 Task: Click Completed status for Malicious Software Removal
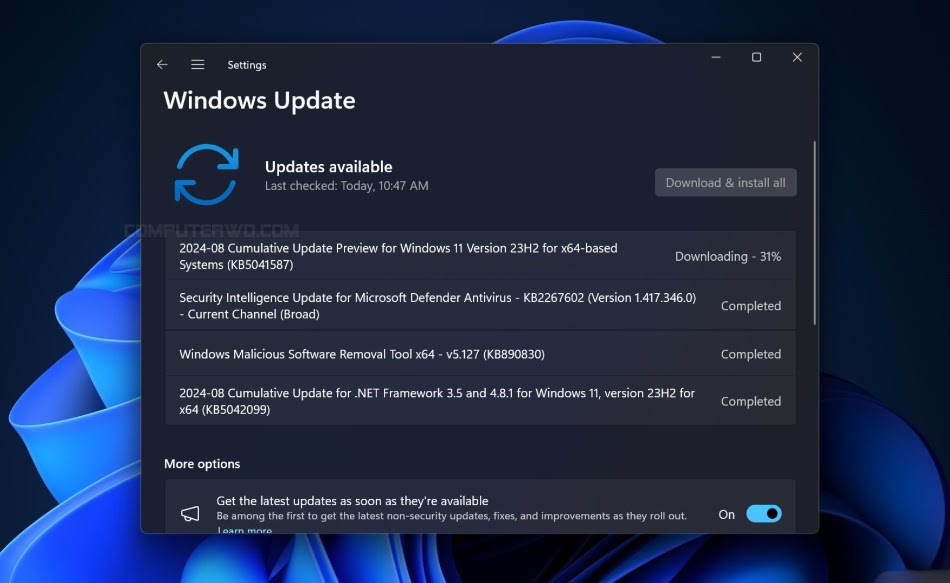[751, 355]
